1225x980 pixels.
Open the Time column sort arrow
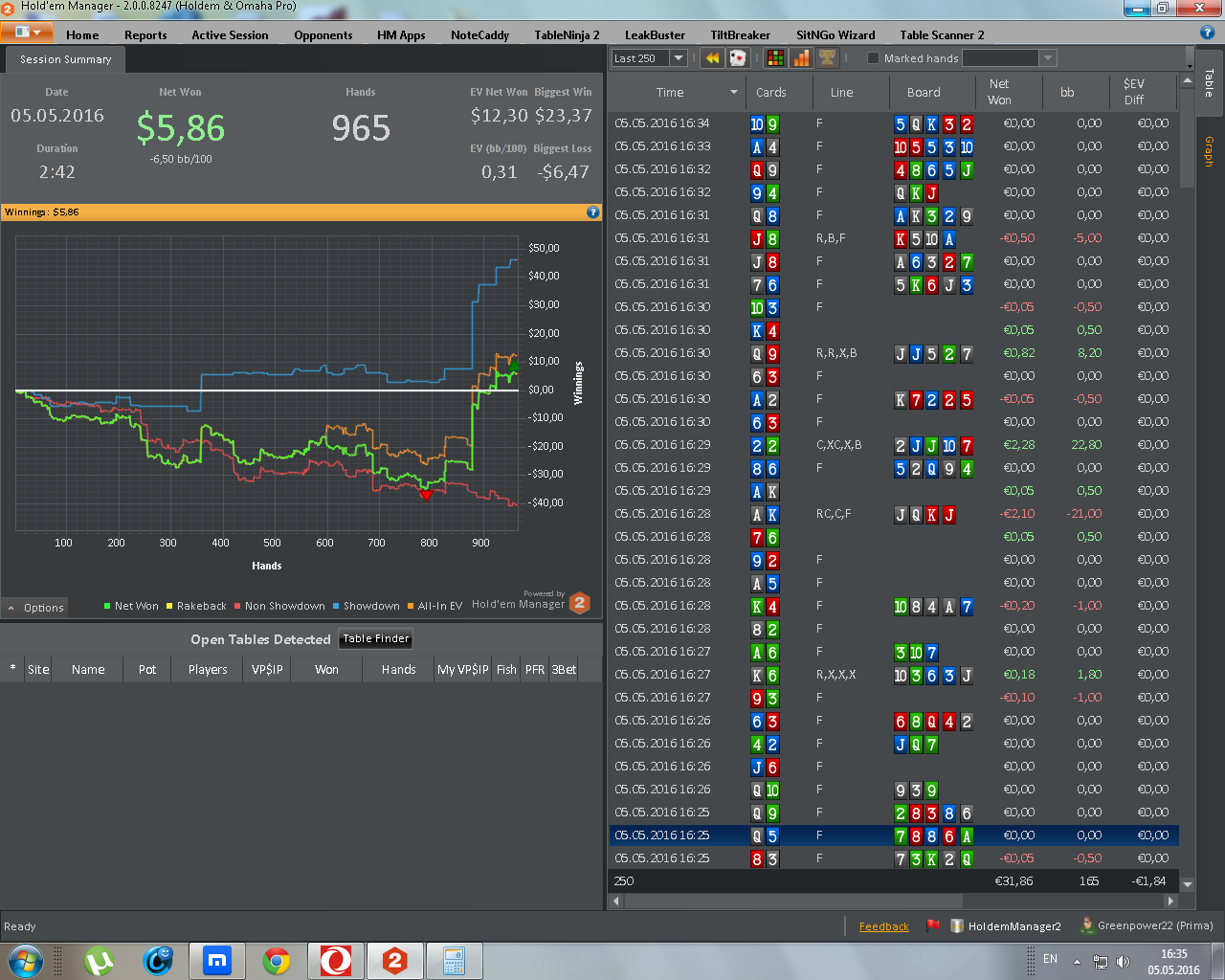(x=734, y=93)
